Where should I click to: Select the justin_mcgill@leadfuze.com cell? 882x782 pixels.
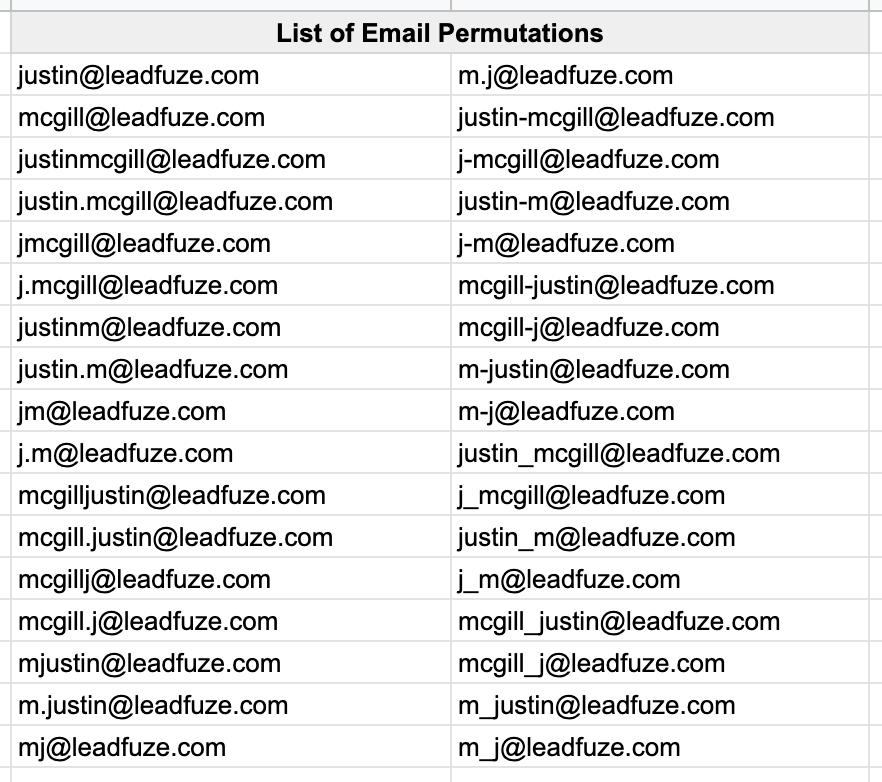(619, 453)
